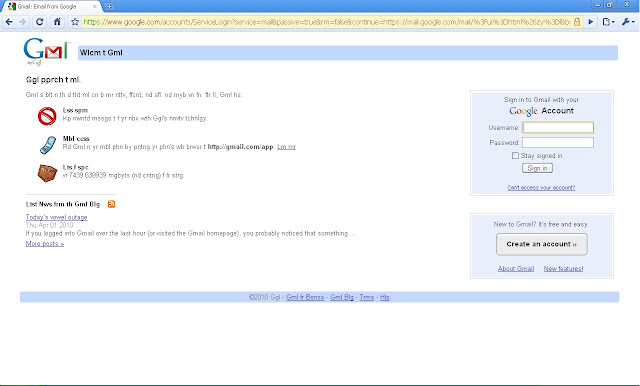Reload the page with the refresh icon
This screenshot has width=640, height=386.
[x=40, y=22]
